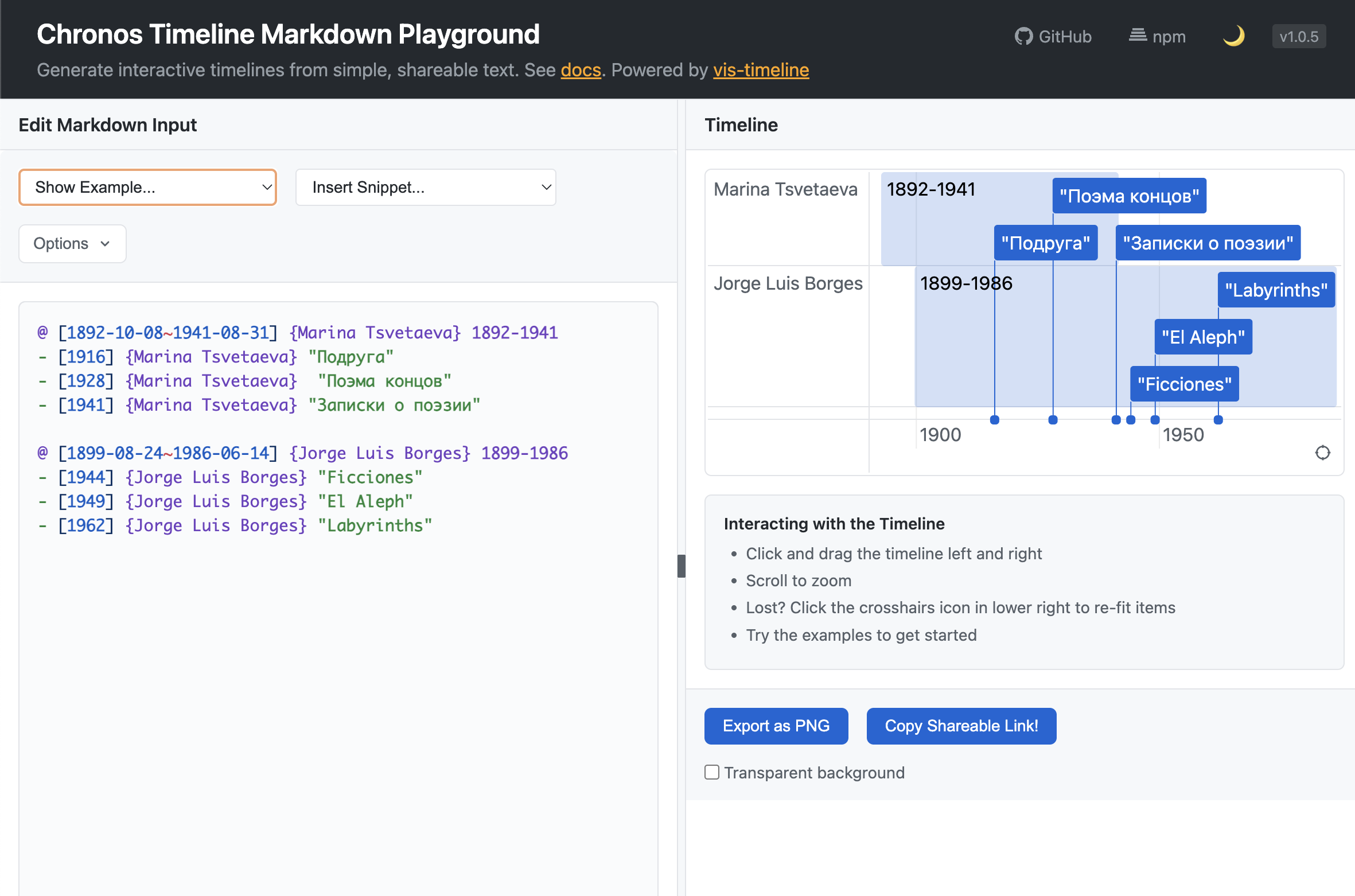The image size is (1355, 896).
Task: Click the GitHub octocat icon
Action: tap(1023, 36)
